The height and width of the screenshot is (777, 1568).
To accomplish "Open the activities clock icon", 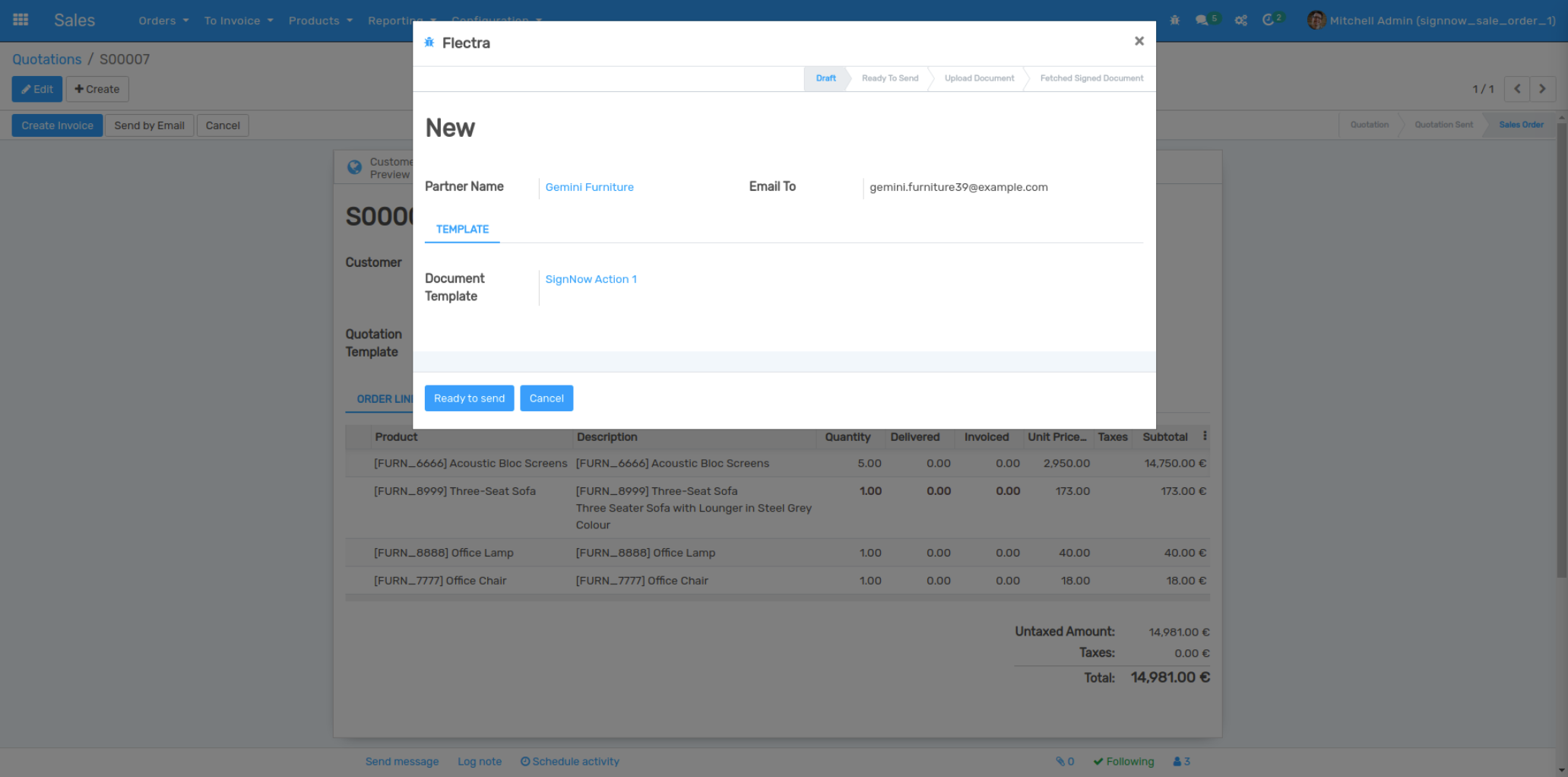I will coord(1268,21).
